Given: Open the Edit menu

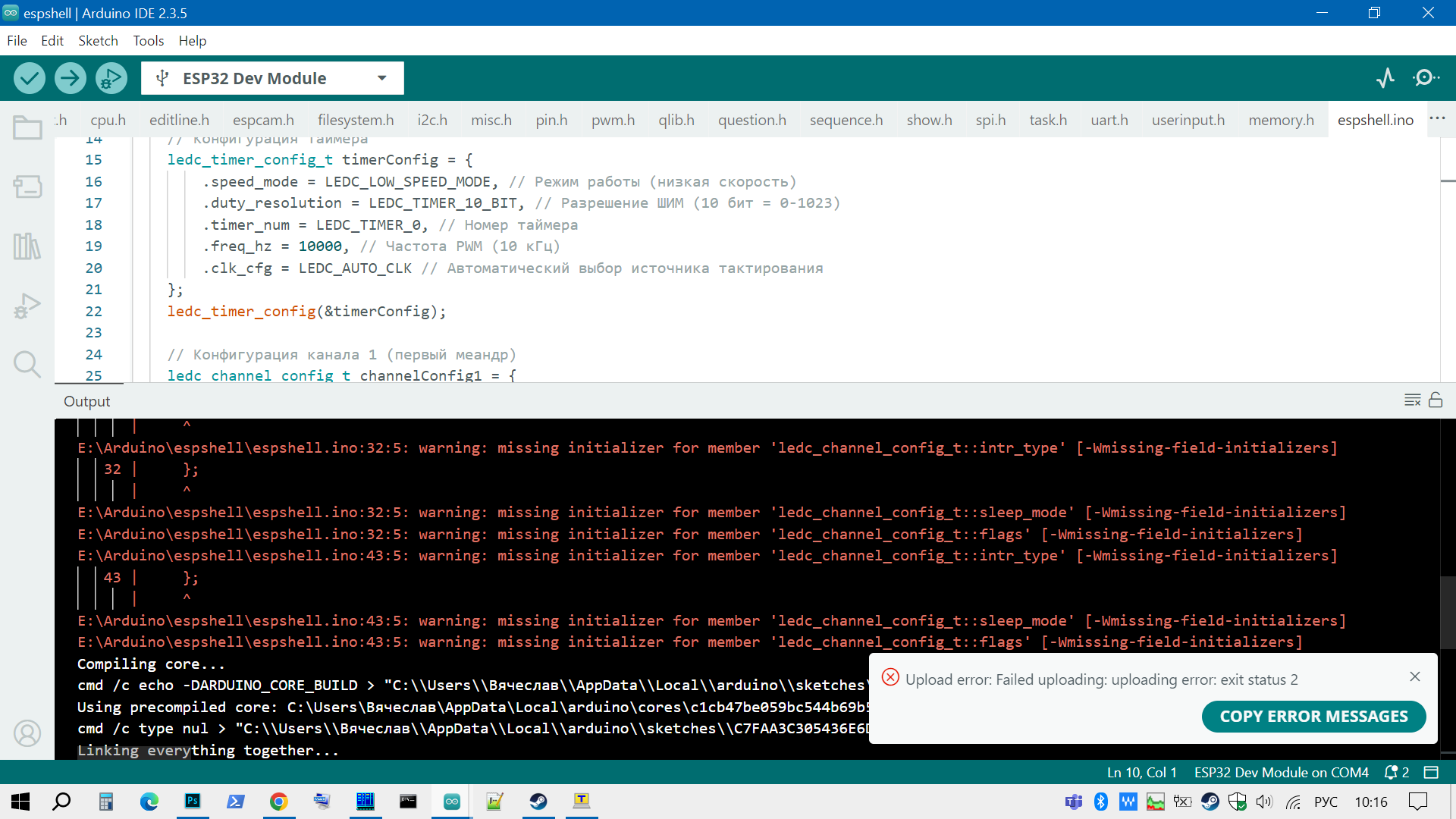Looking at the screenshot, I should click(52, 41).
